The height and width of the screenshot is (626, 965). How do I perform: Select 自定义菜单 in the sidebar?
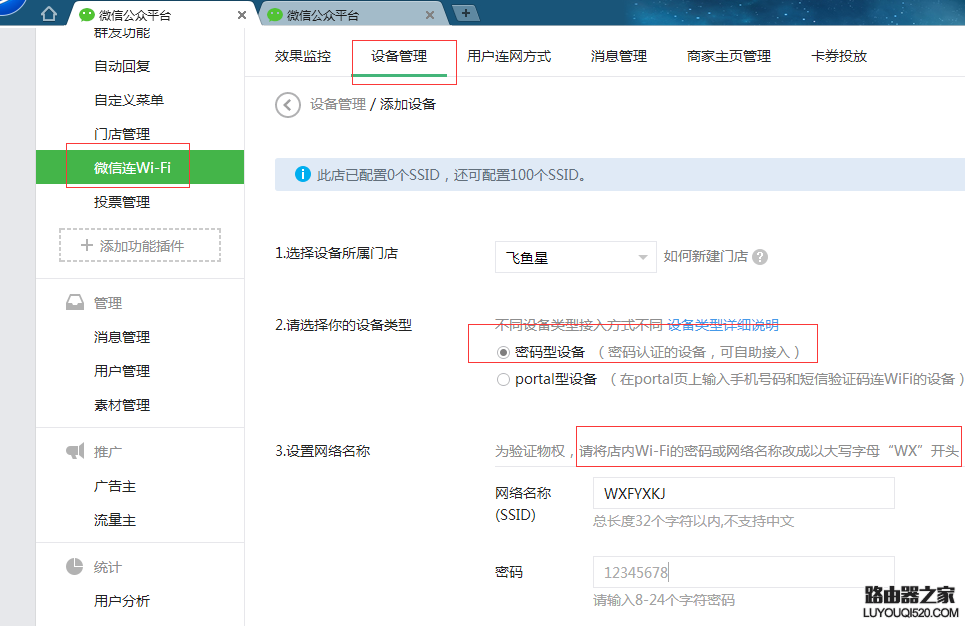click(129, 100)
